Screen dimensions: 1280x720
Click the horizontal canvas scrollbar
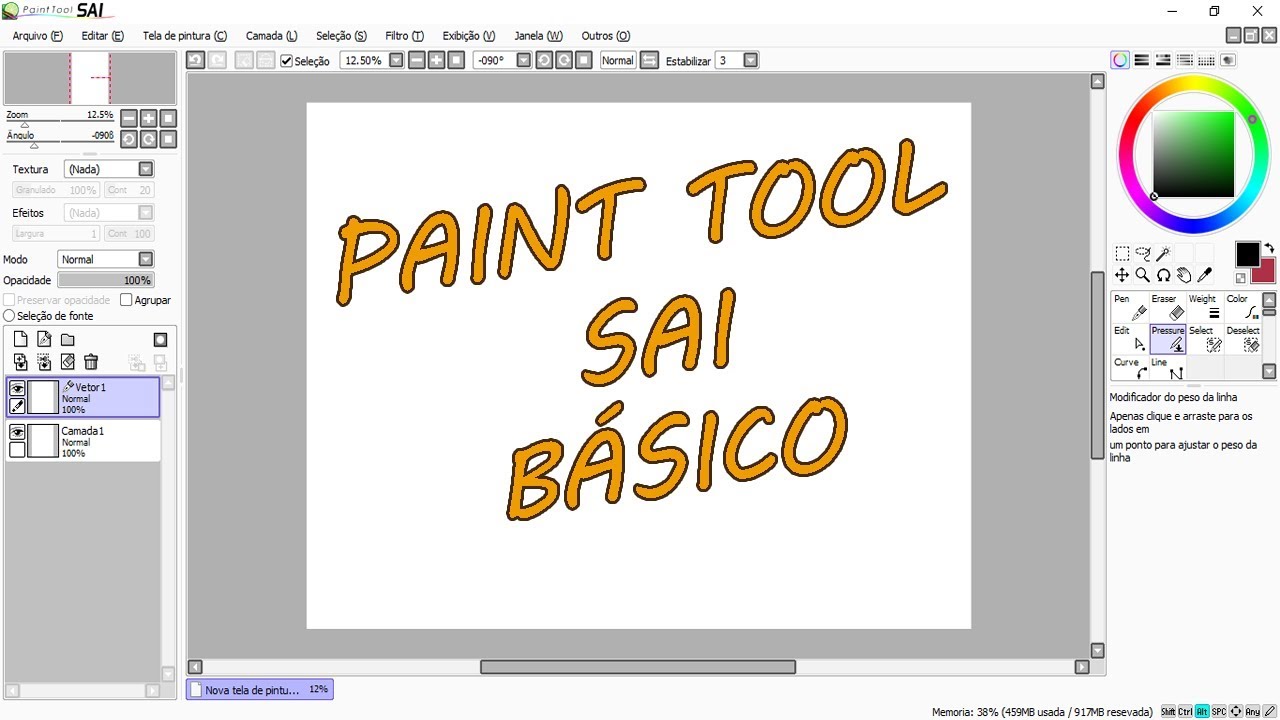[638, 667]
